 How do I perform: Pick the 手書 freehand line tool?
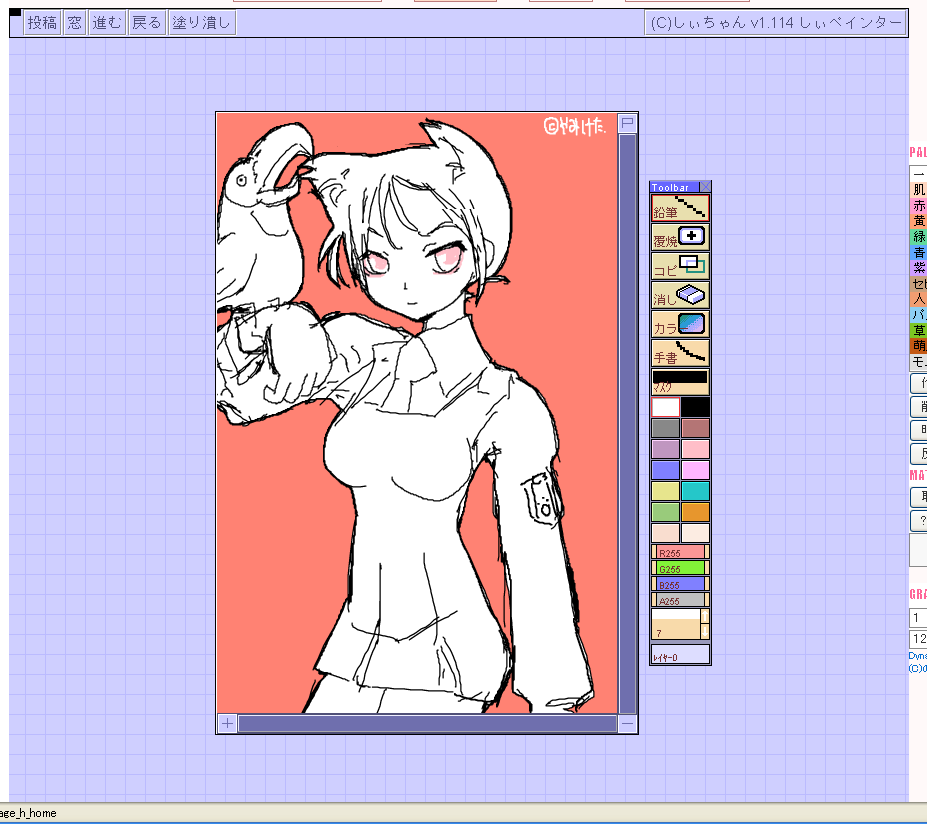680,354
